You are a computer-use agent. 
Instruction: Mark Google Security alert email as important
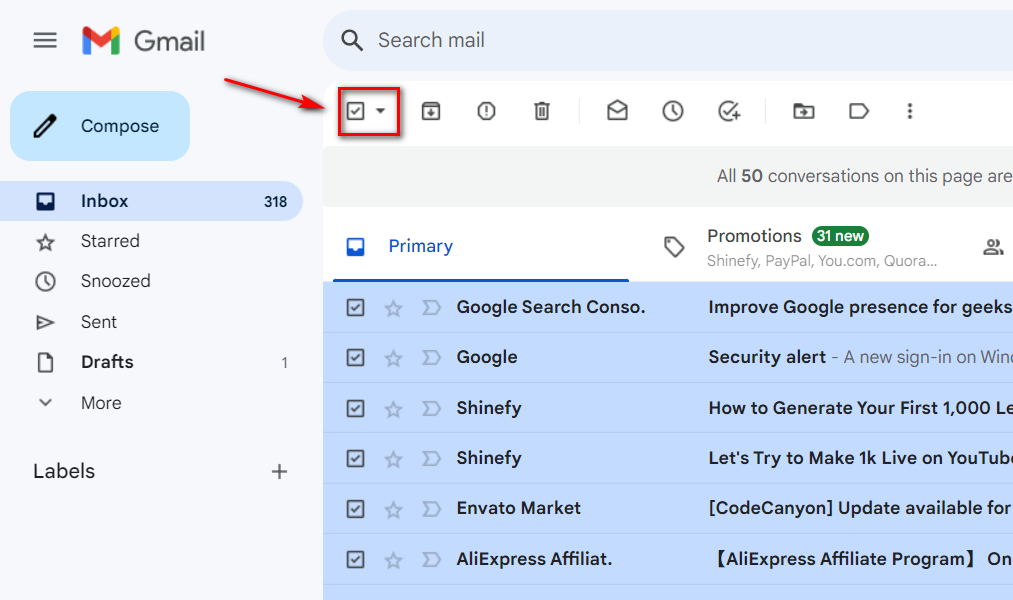(431, 357)
